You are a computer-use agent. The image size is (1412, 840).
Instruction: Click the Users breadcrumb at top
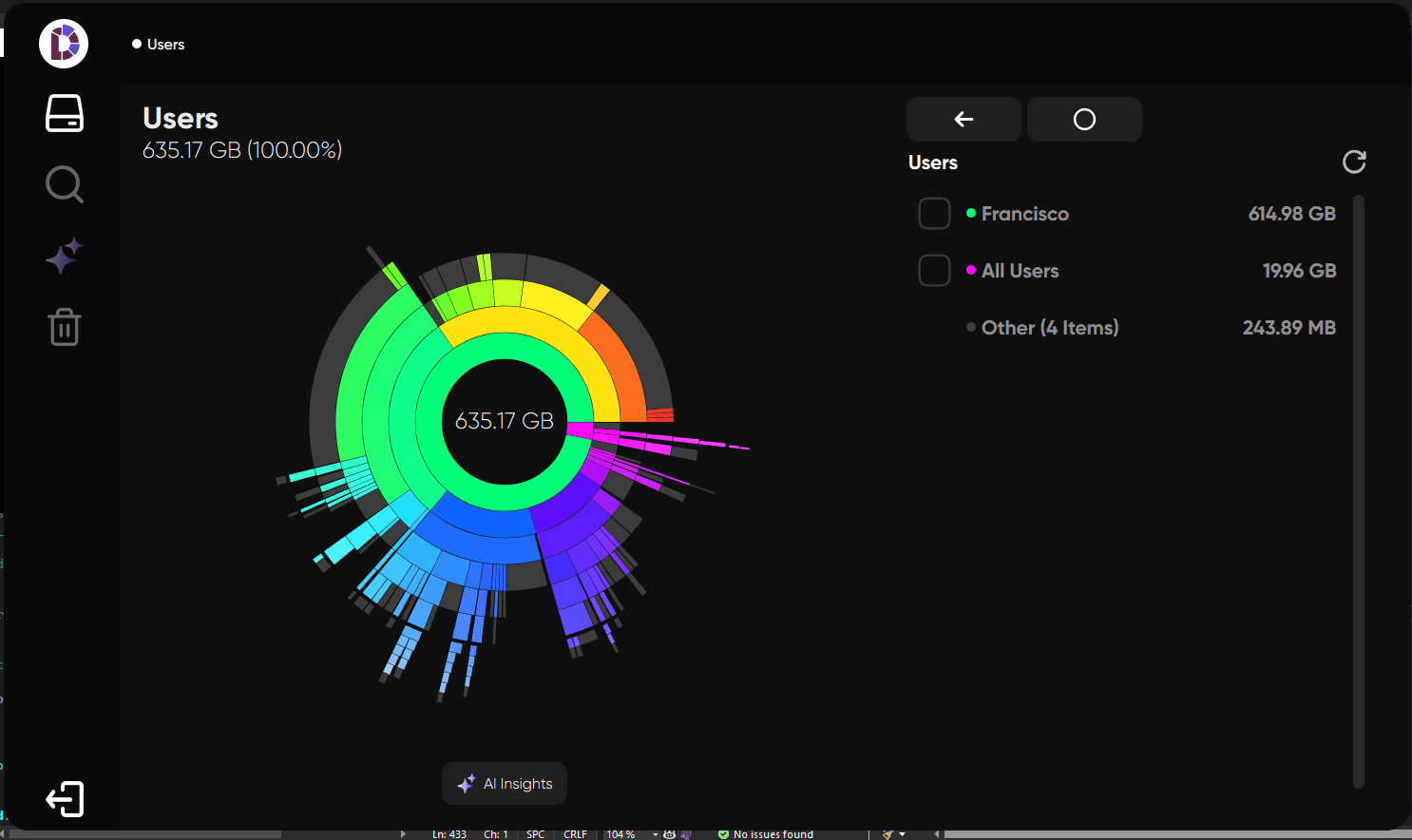coord(159,45)
